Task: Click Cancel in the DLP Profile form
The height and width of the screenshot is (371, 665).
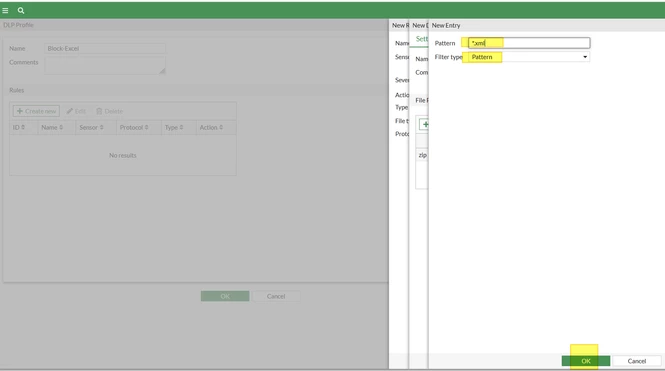Action: pos(276,296)
